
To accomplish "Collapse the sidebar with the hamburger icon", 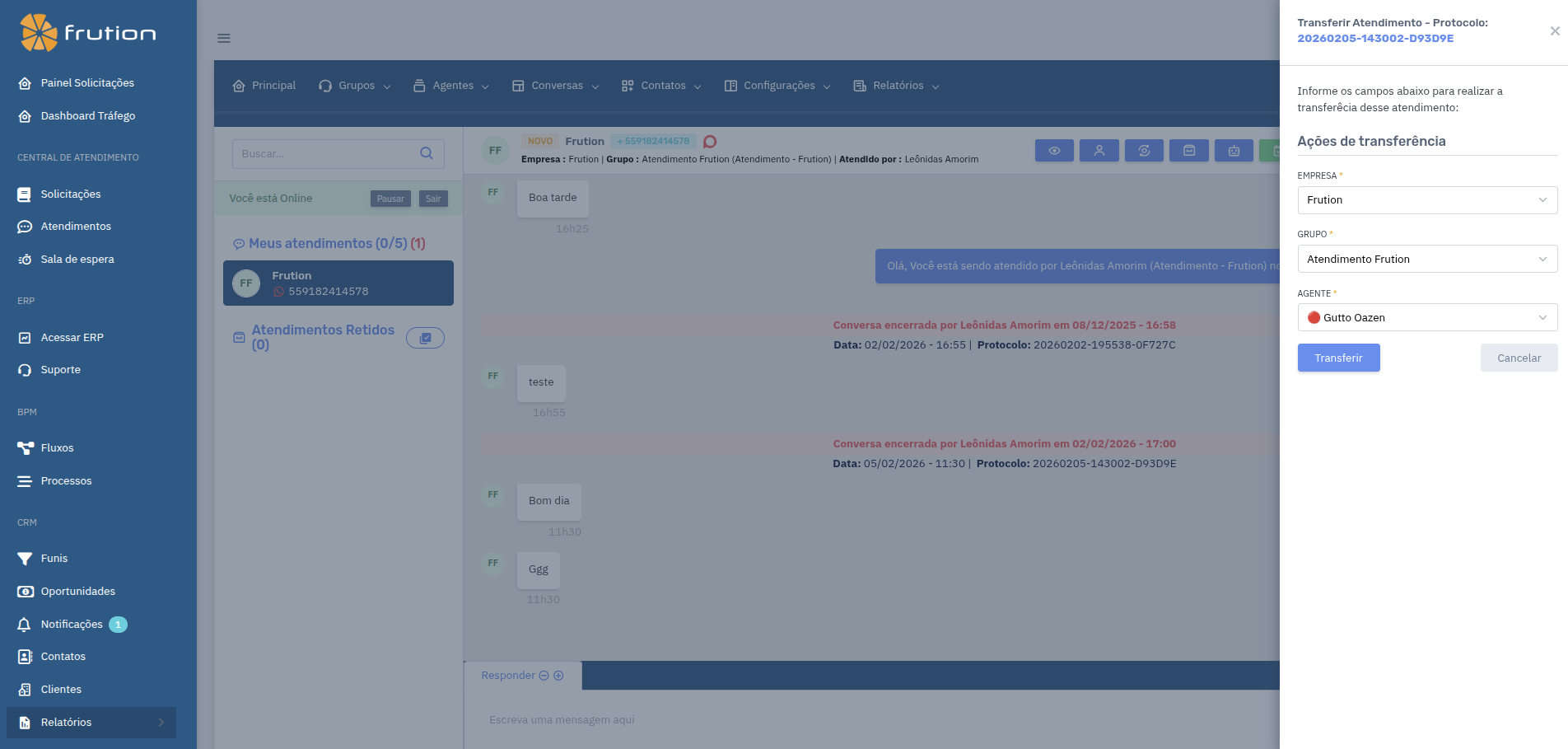I will point(223,38).
